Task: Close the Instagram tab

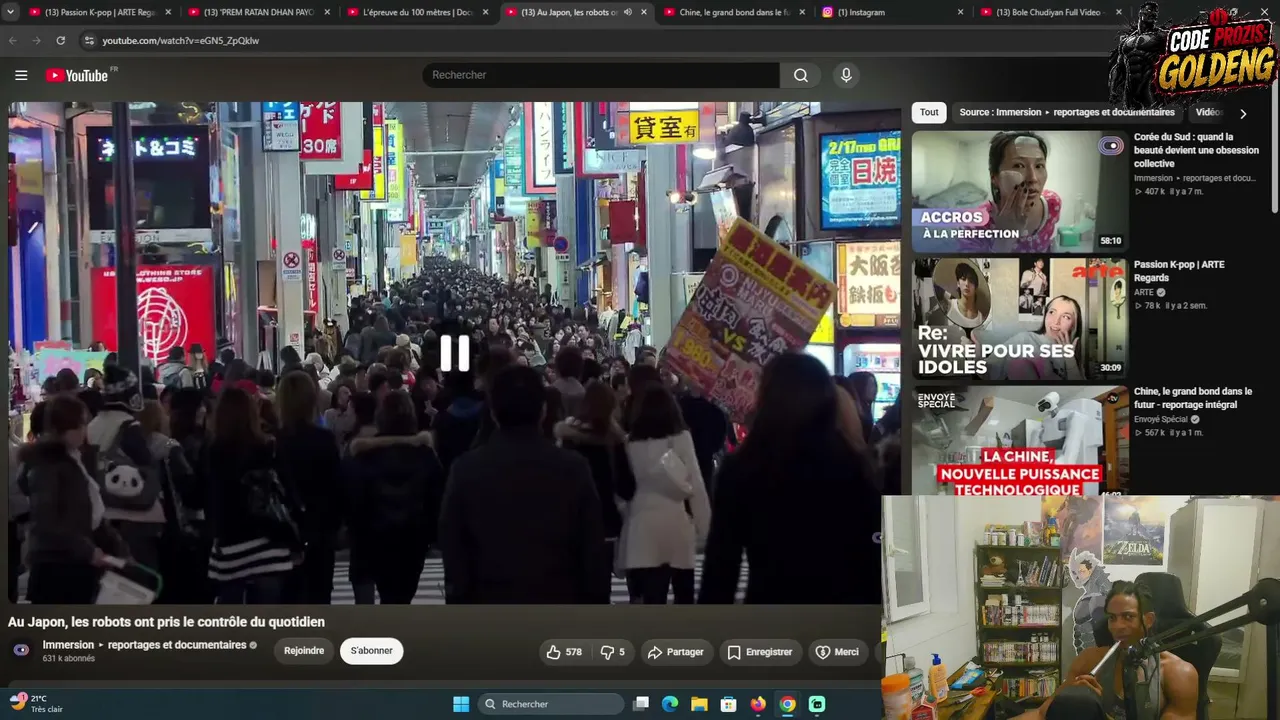Action: click(x=960, y=12)
